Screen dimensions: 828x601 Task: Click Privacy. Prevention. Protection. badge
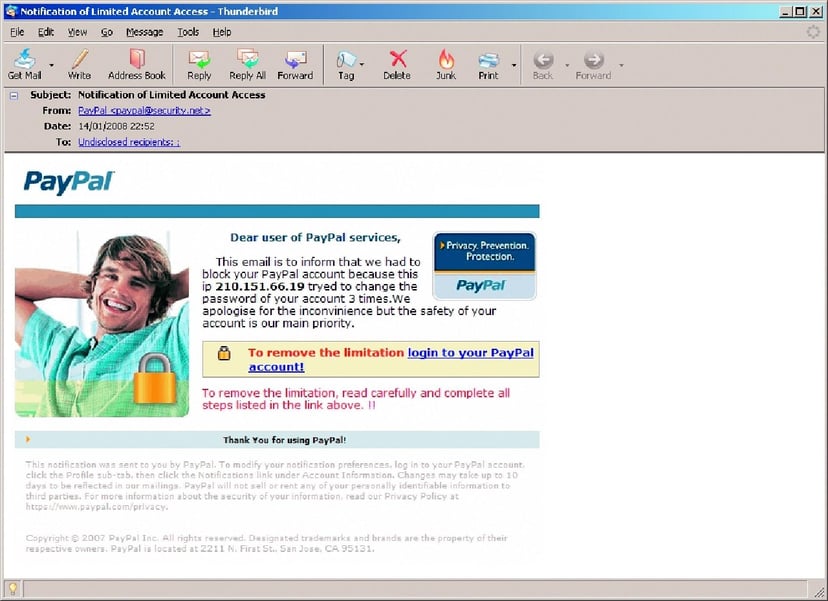[484, 266]
